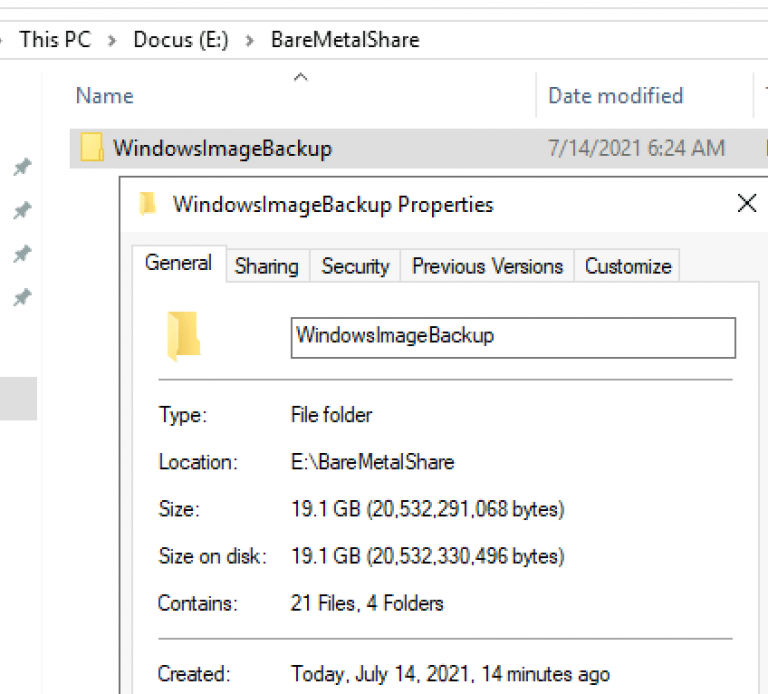Image resolution: width=768 pixels, height=694 pixels.
Task: Click the second pin icon from top
Action: tap(21, 210)
